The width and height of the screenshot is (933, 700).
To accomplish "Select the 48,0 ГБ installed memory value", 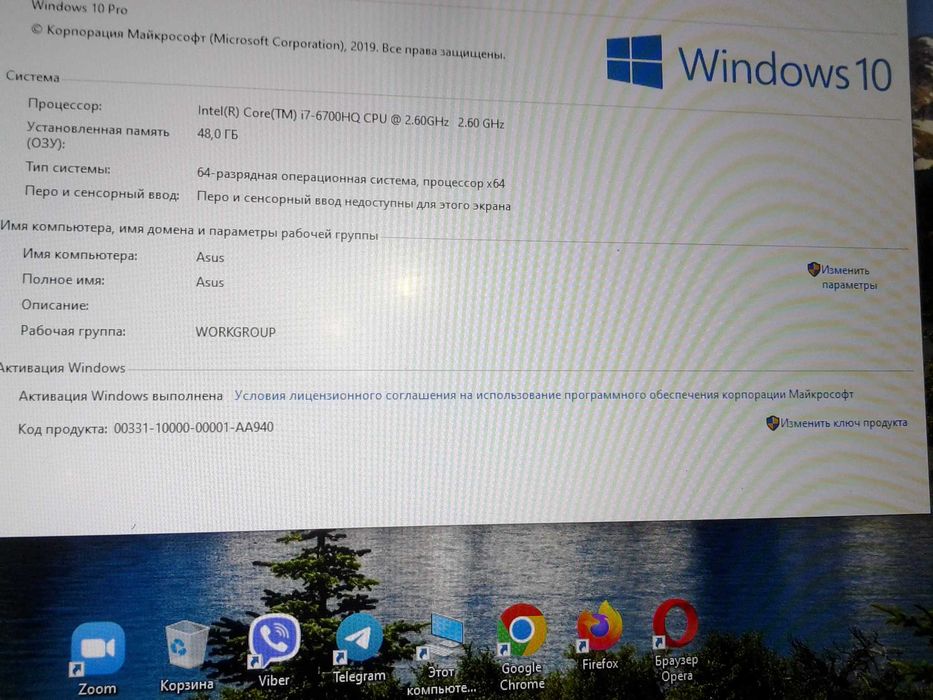I will [217, 134].
